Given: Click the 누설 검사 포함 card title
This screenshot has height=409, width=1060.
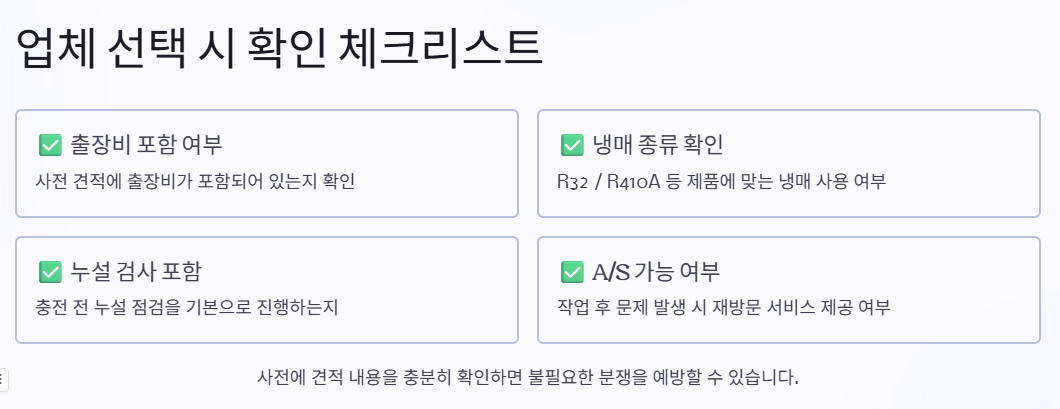Looking at the screenshot, I should pos(136,271).
